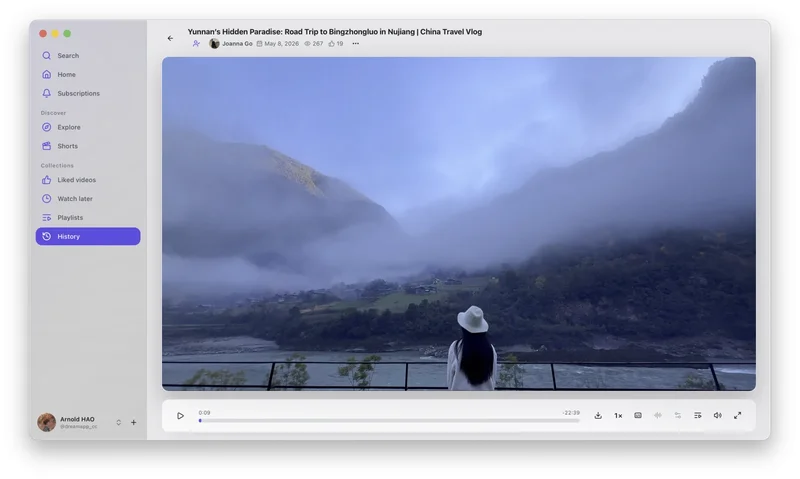The width and height of the screenshot is (800, 479).
Task: Click the video player frame
Action: [x=459, y=224]
